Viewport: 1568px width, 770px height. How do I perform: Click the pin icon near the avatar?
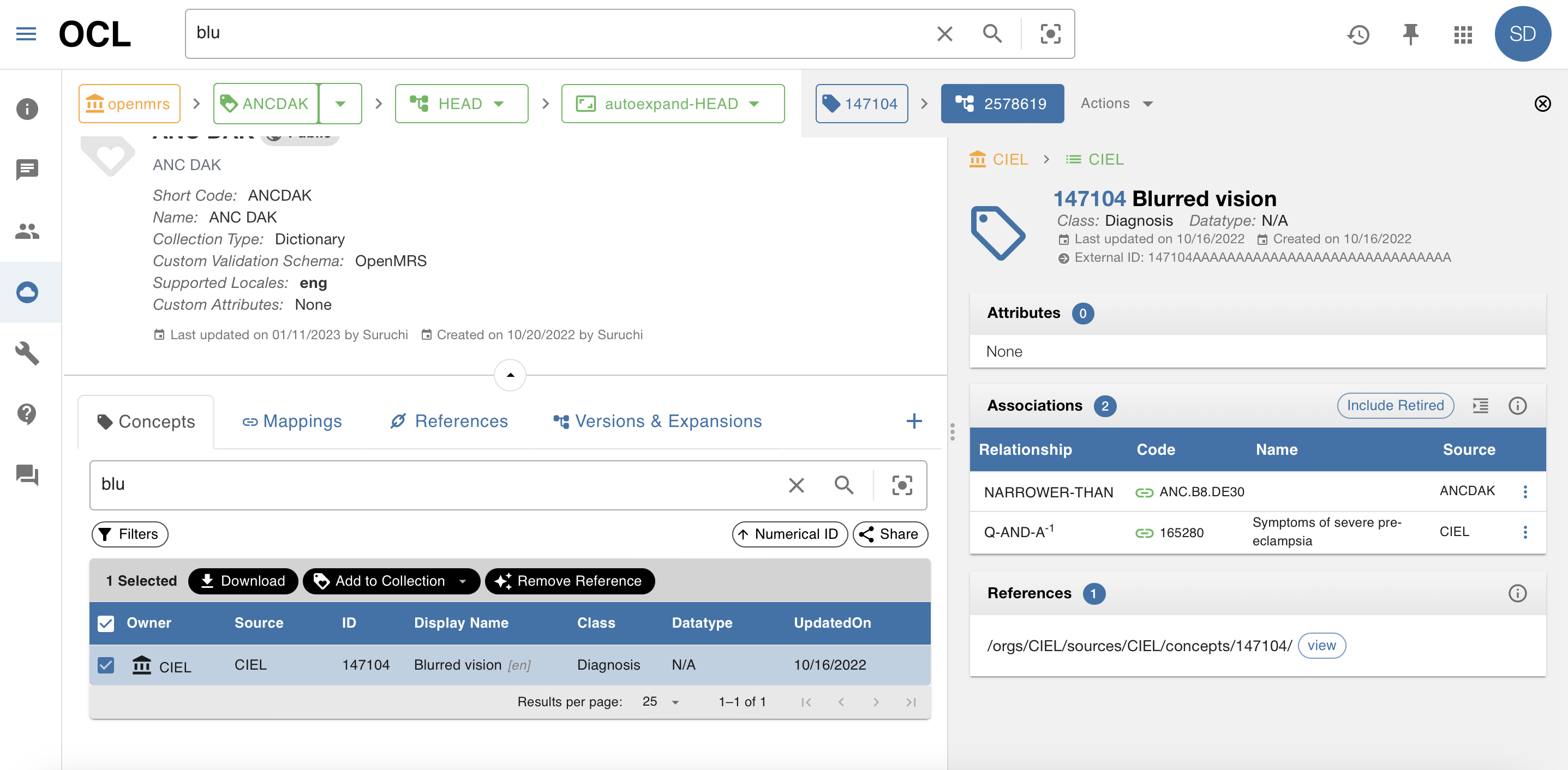[1410, 35]
